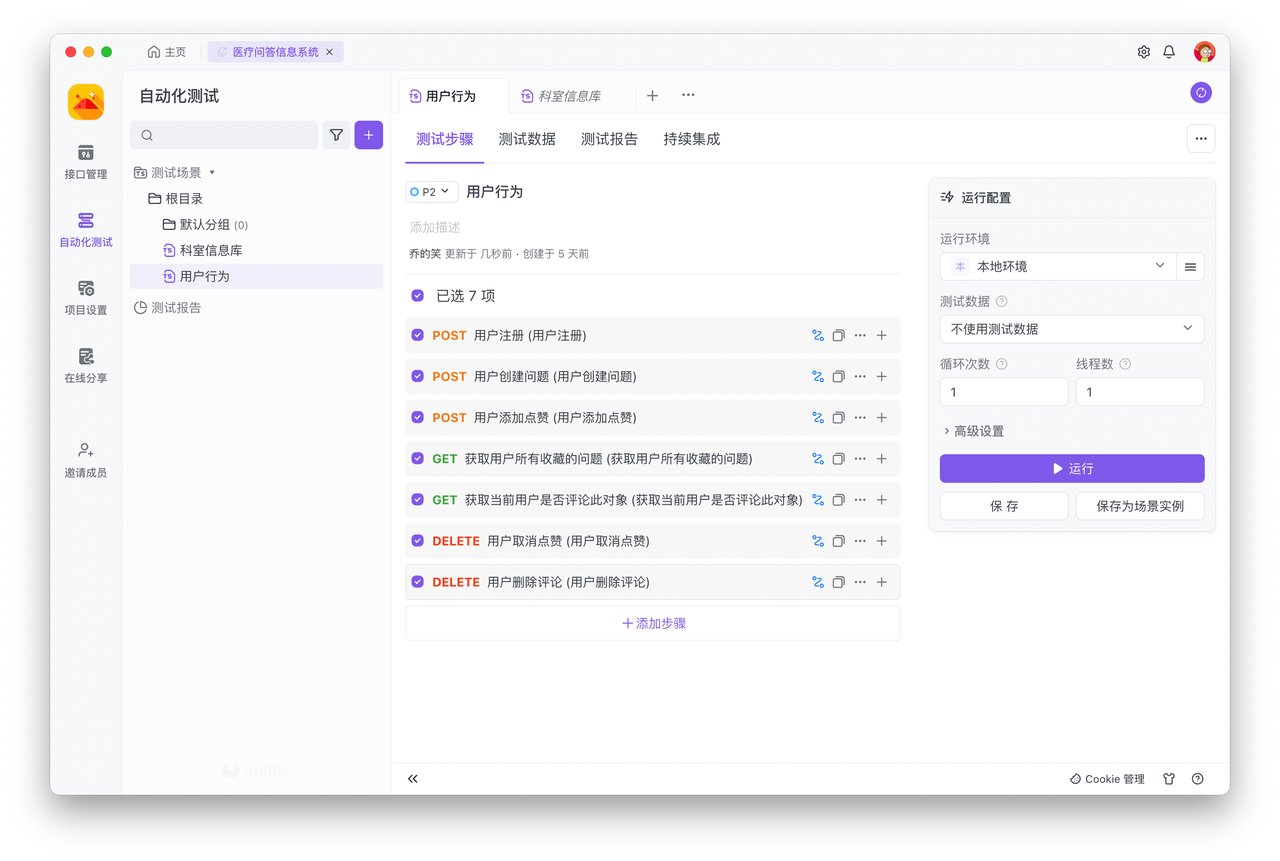The image size is (1280, 861).
Task: Expand the 高级设置 section
Action: coord(973,431)
